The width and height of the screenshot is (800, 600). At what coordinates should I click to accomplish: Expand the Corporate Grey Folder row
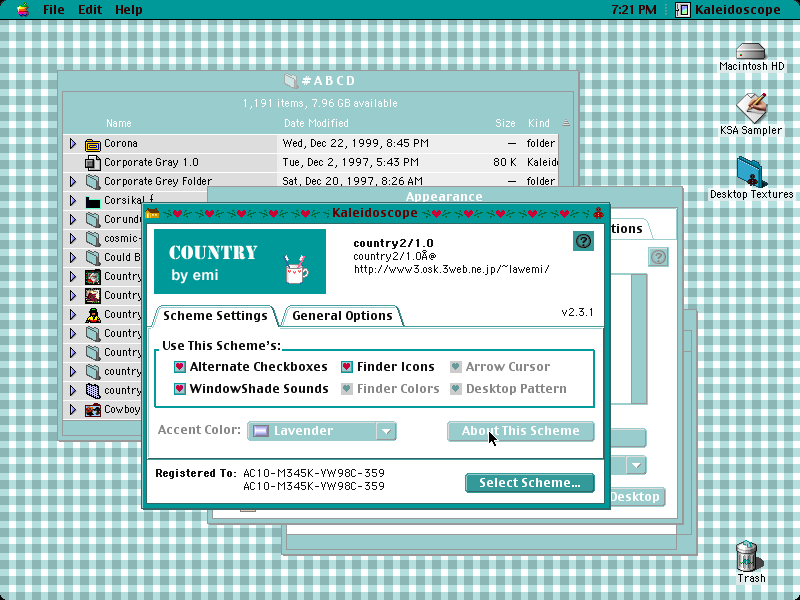pyautogui.click(x=73, y=182)
